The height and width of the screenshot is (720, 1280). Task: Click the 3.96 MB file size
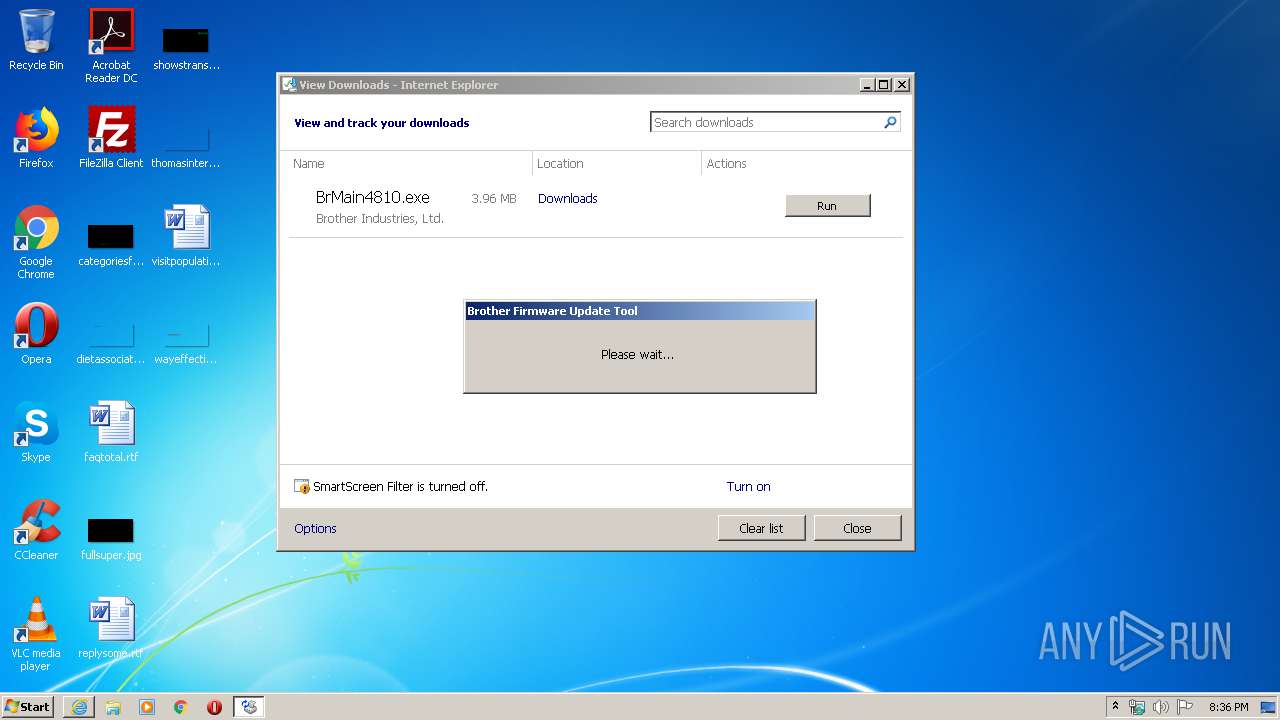(x=494, y=199)
